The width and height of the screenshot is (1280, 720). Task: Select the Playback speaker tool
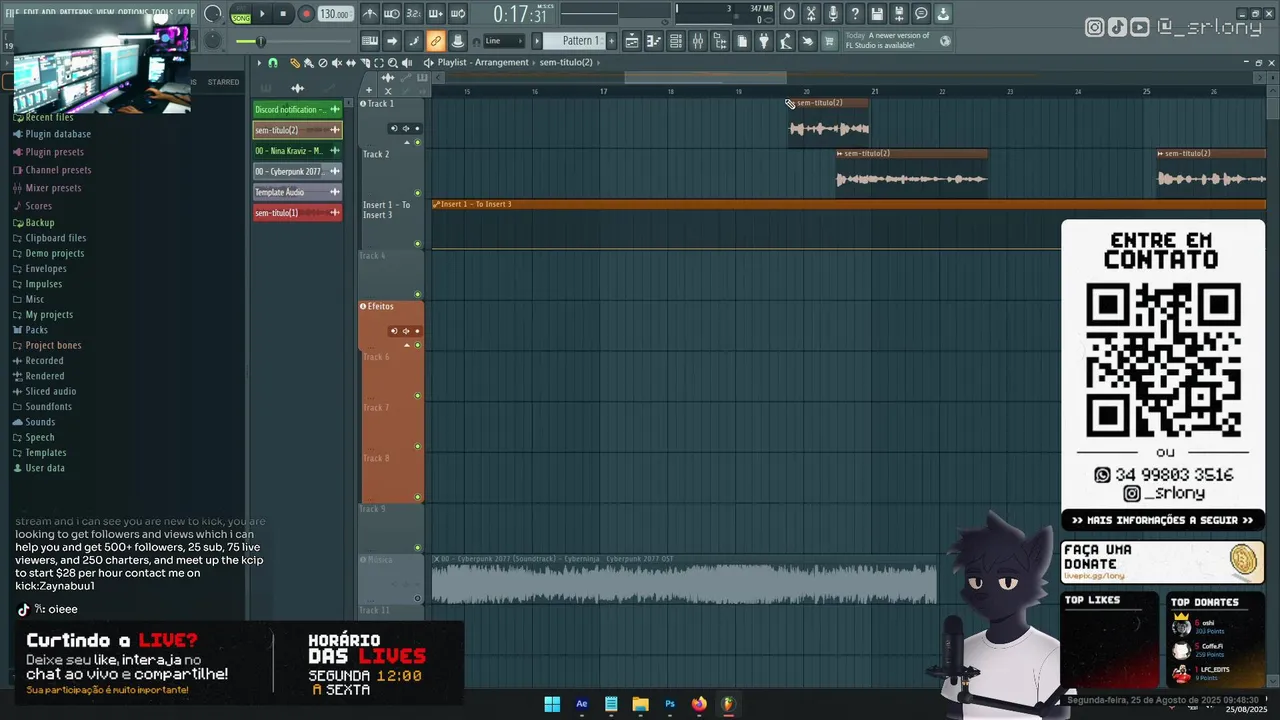point(407,63)
